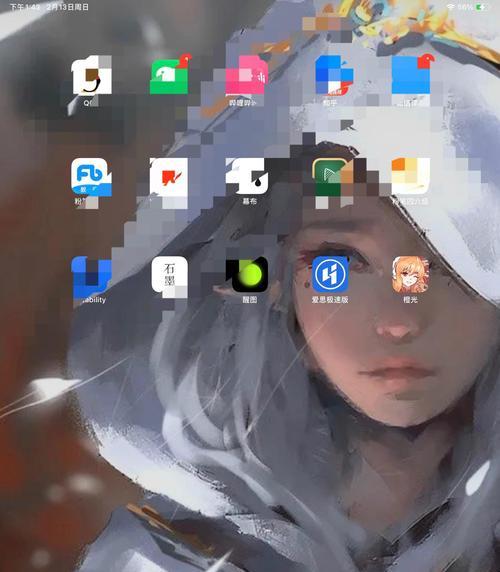Tap the Wi-Fi indicator in status bar
Screen dimensions: 500x572
(x=451, y=7)
